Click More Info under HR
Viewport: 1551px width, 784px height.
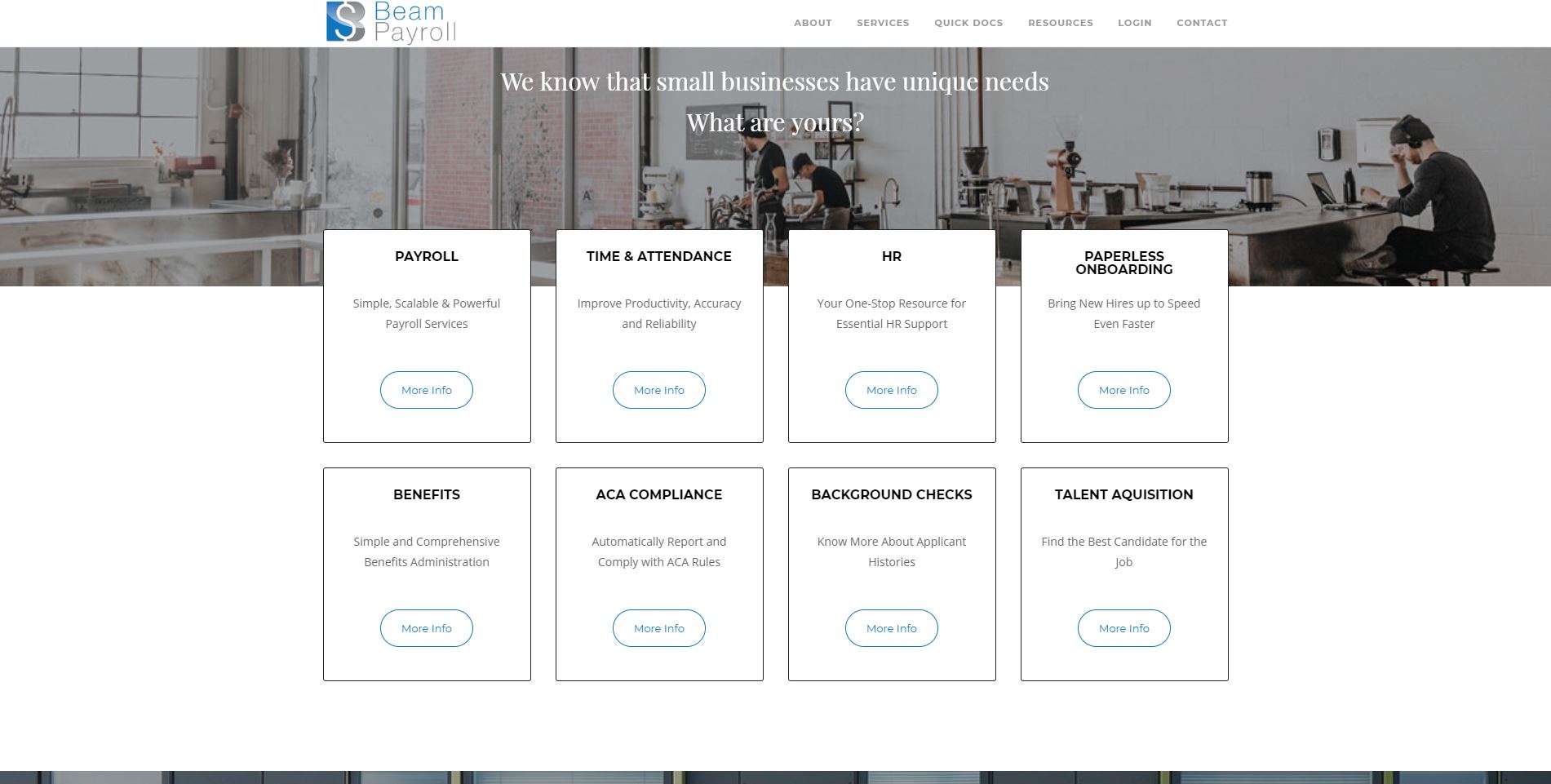(892, 390)
